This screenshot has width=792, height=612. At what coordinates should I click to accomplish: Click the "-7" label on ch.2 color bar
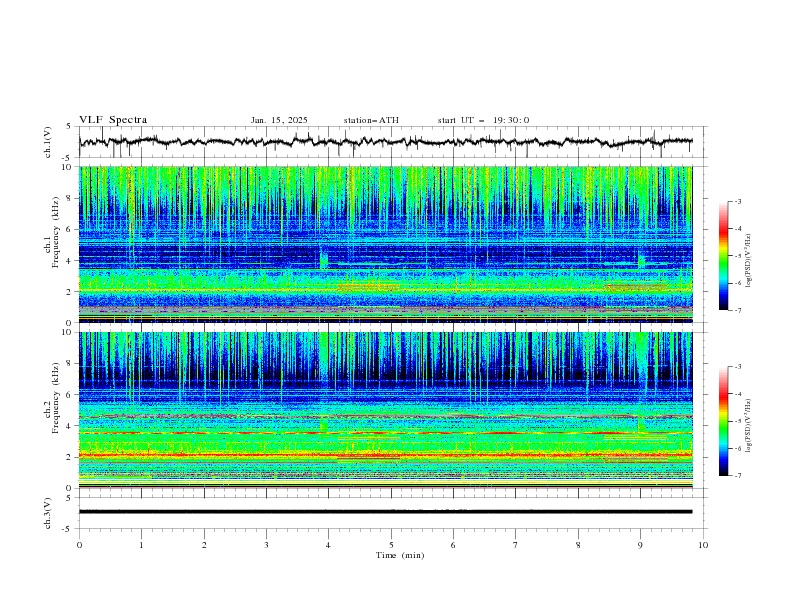[x=738, y=475]
